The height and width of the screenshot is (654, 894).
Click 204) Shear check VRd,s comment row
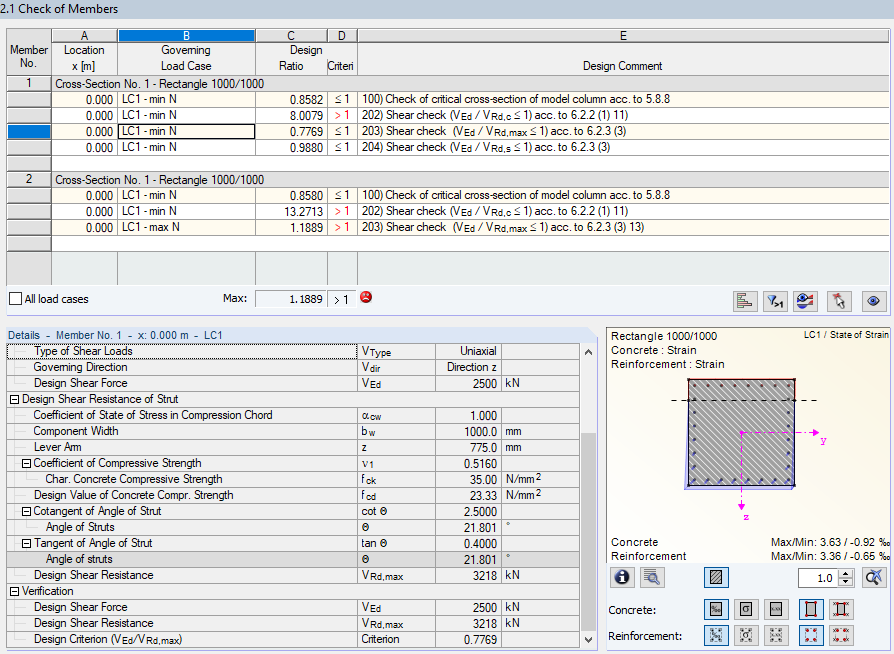click(623, 147)
